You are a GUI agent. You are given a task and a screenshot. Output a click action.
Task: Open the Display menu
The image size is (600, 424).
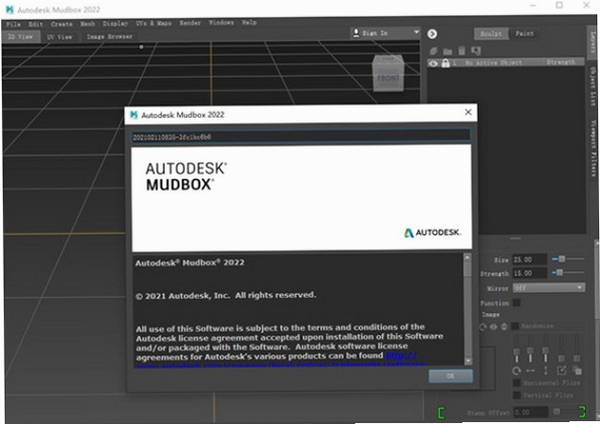115,23
